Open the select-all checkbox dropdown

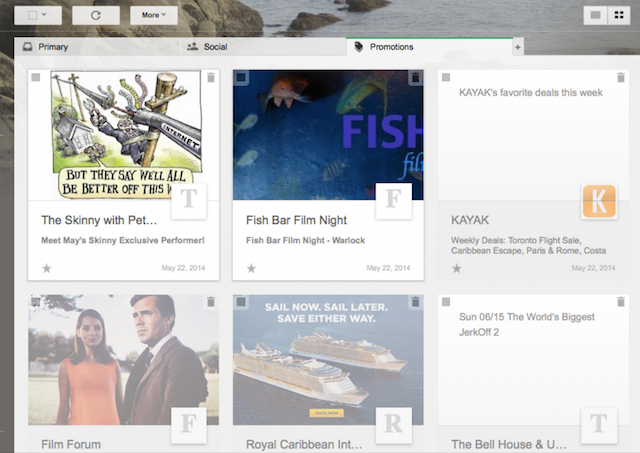point(38,15)
